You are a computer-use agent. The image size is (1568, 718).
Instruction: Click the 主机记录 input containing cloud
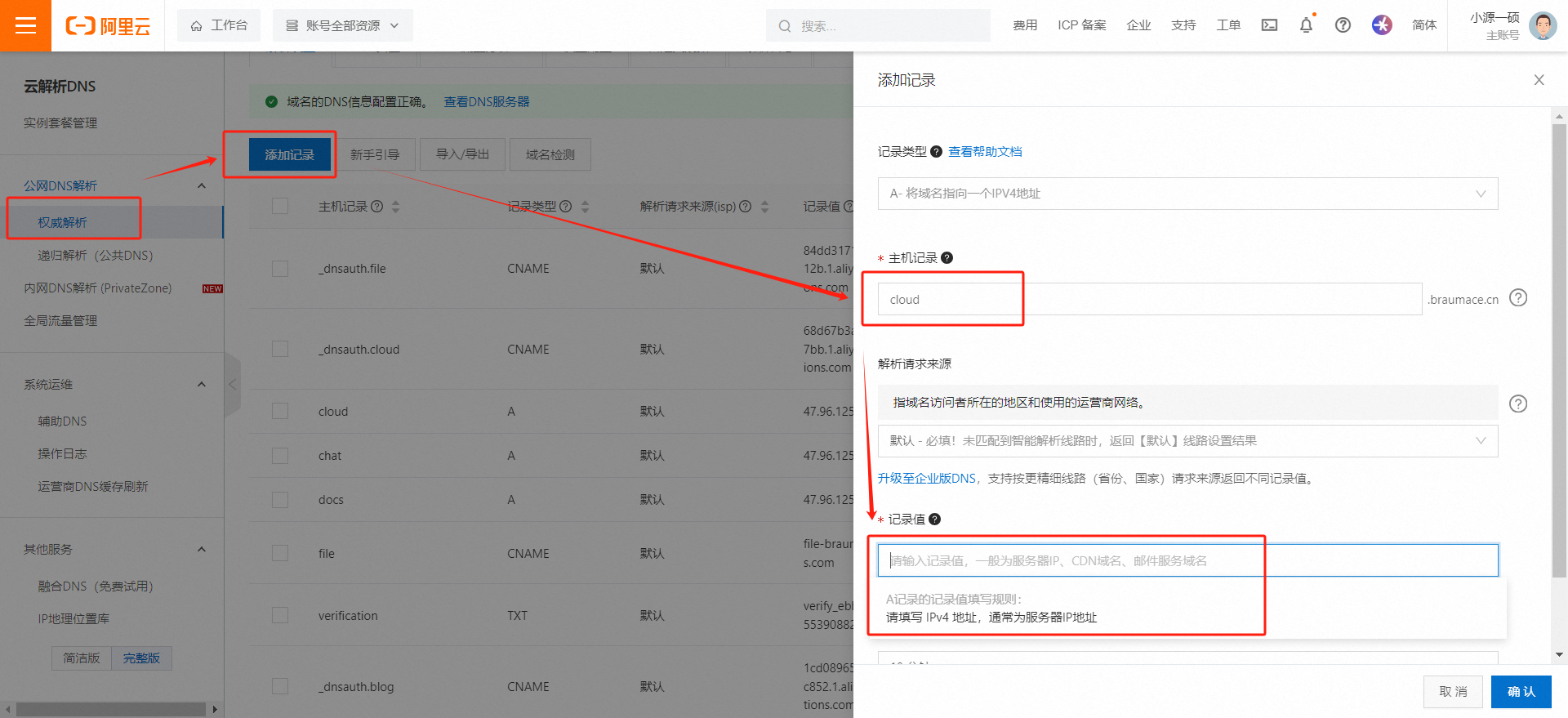click(x=1150, y=299)
